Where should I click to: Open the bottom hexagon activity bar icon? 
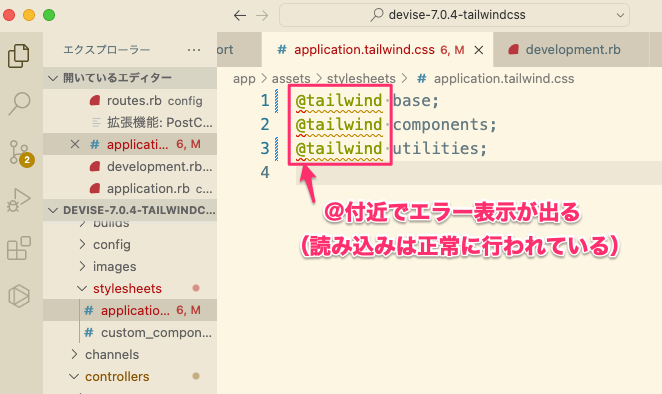[x=19, y=296]
